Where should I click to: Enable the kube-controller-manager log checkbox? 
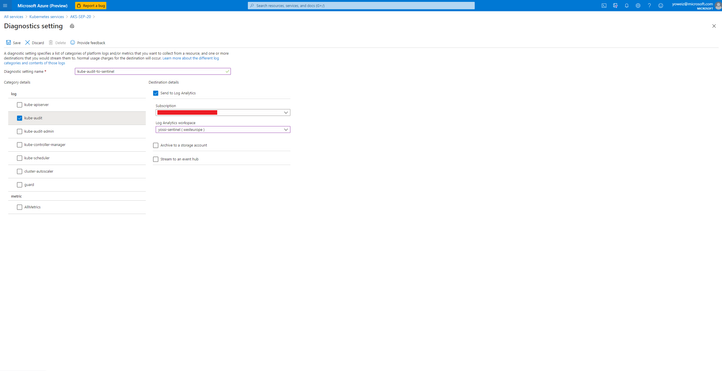(x=19, y=145)
